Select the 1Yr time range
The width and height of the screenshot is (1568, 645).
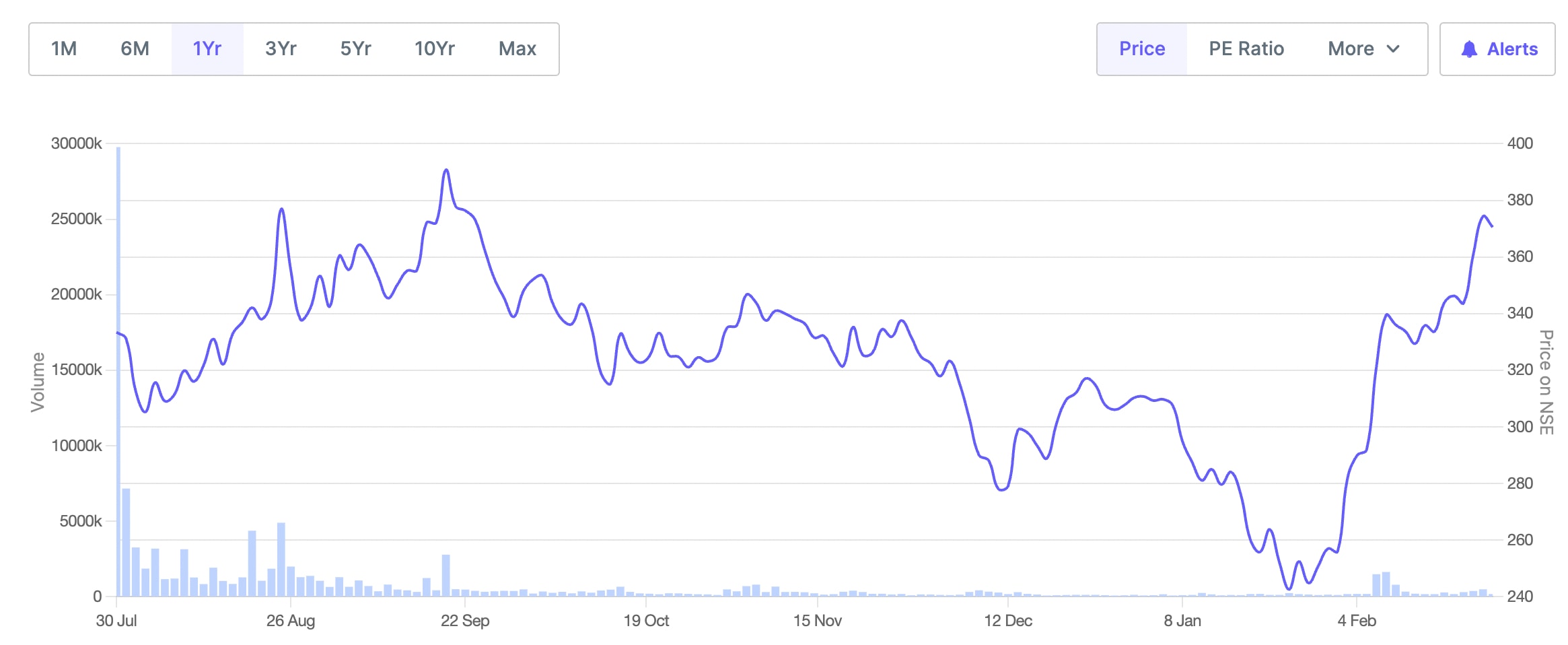[x=207, y=49]
